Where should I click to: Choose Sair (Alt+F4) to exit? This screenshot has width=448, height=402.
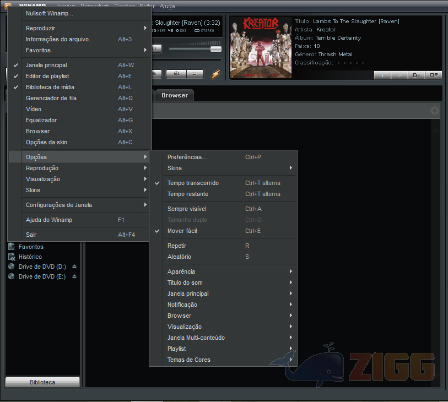[x=79, y=234]
